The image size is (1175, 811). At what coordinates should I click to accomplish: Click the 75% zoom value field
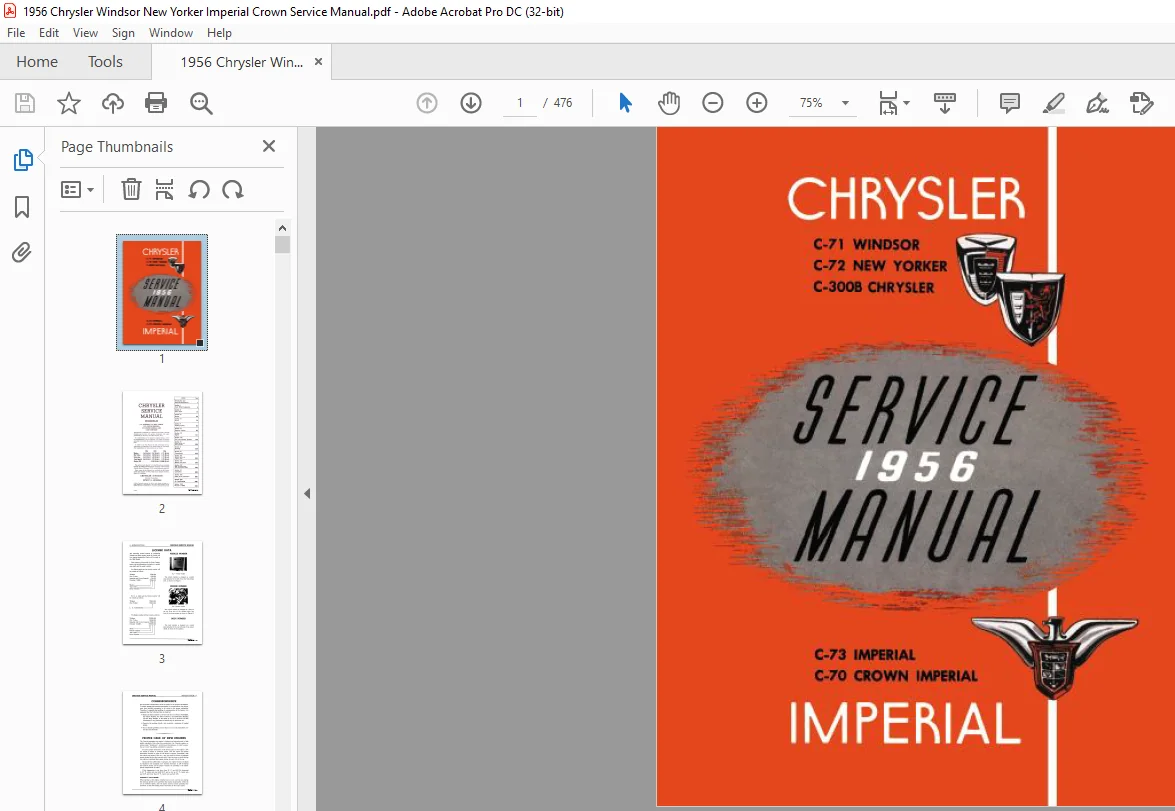click(811, 103)
